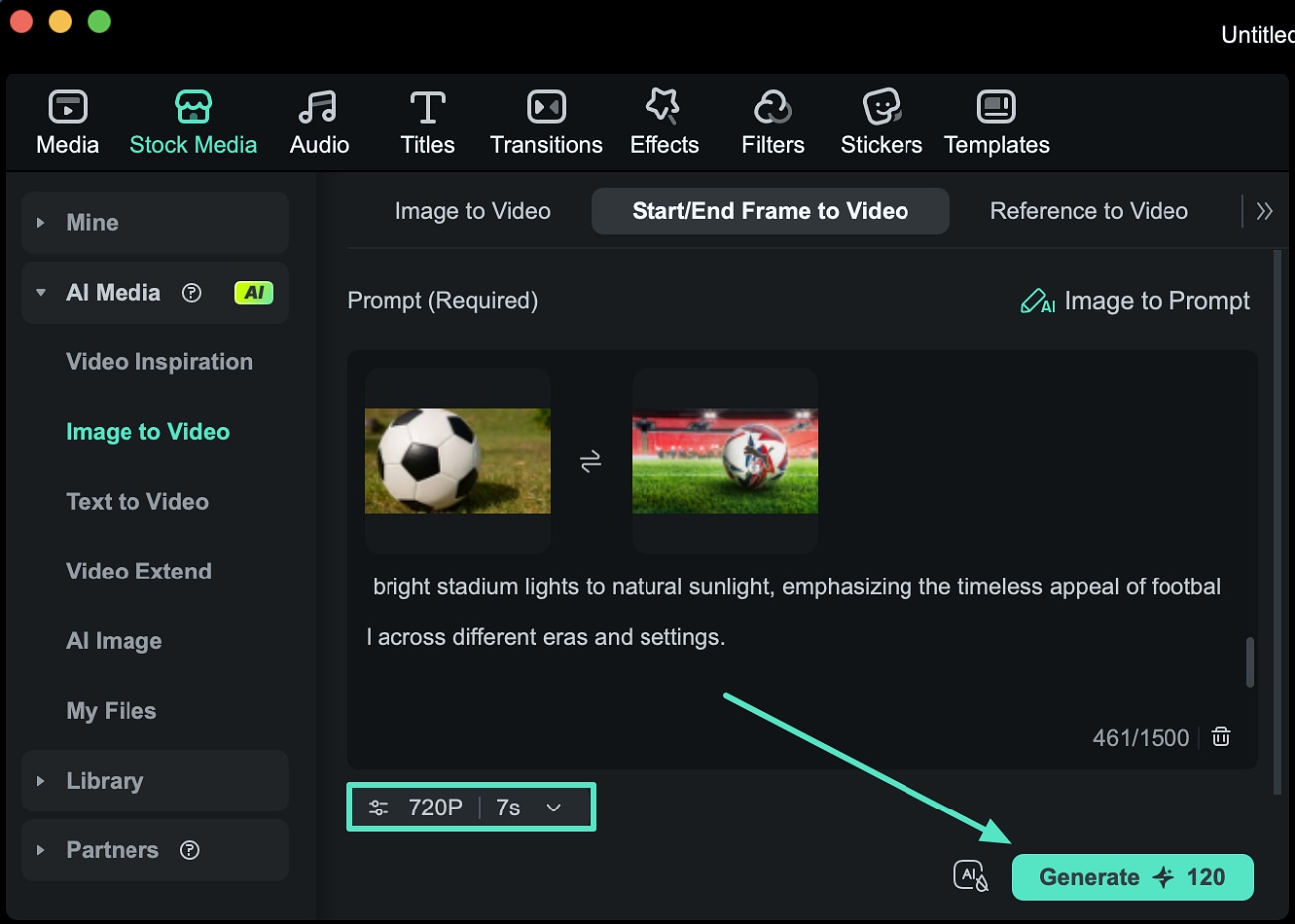Click the Generate button

pyautogui.click(x=1132, y=877)
